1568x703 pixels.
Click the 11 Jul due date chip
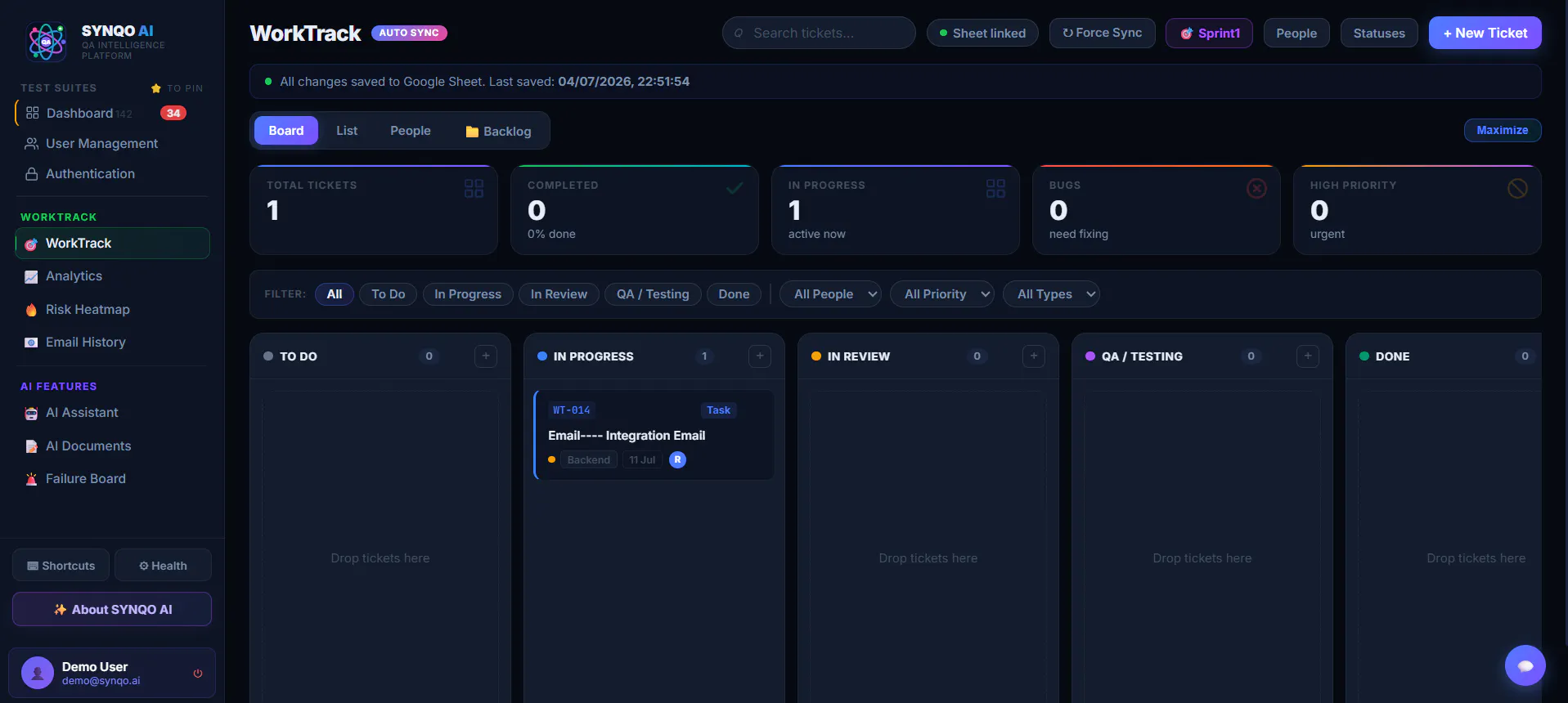pyautogui.click(x=642, y=460)
